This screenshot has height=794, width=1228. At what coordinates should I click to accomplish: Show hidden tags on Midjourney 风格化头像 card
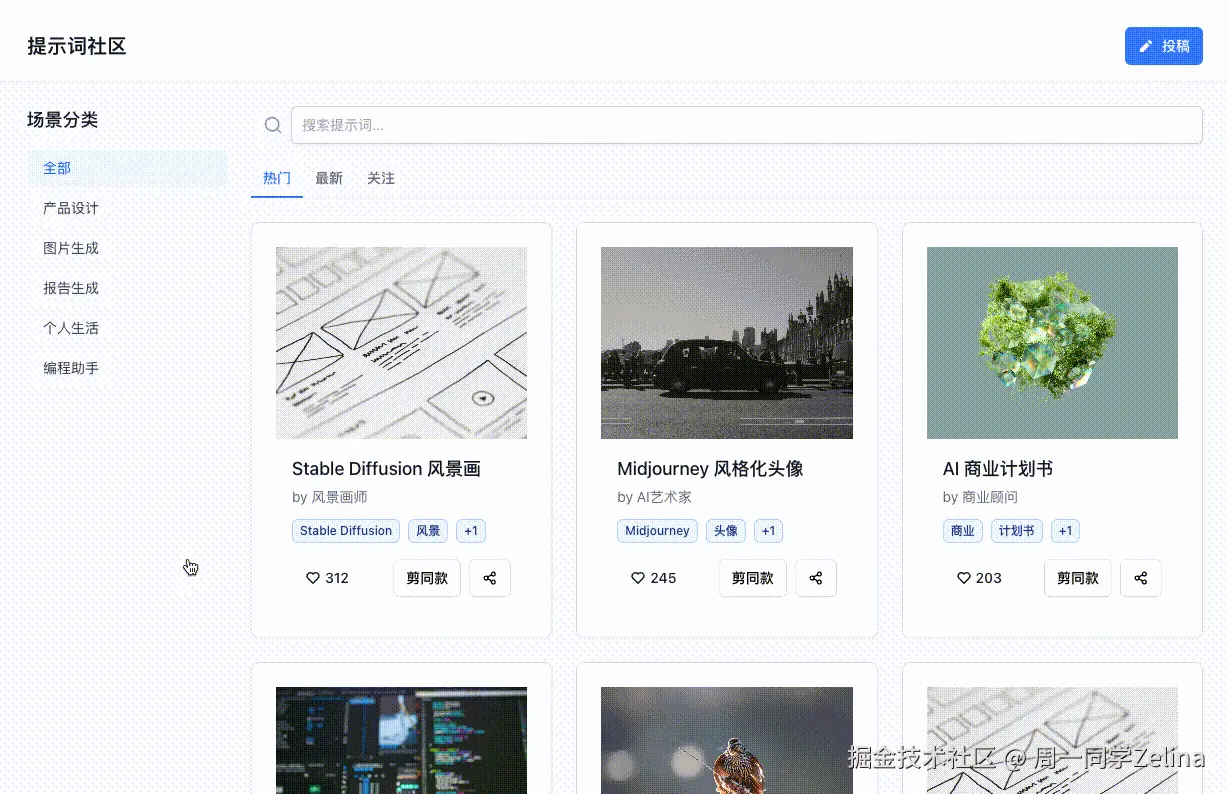pos(768,531)
